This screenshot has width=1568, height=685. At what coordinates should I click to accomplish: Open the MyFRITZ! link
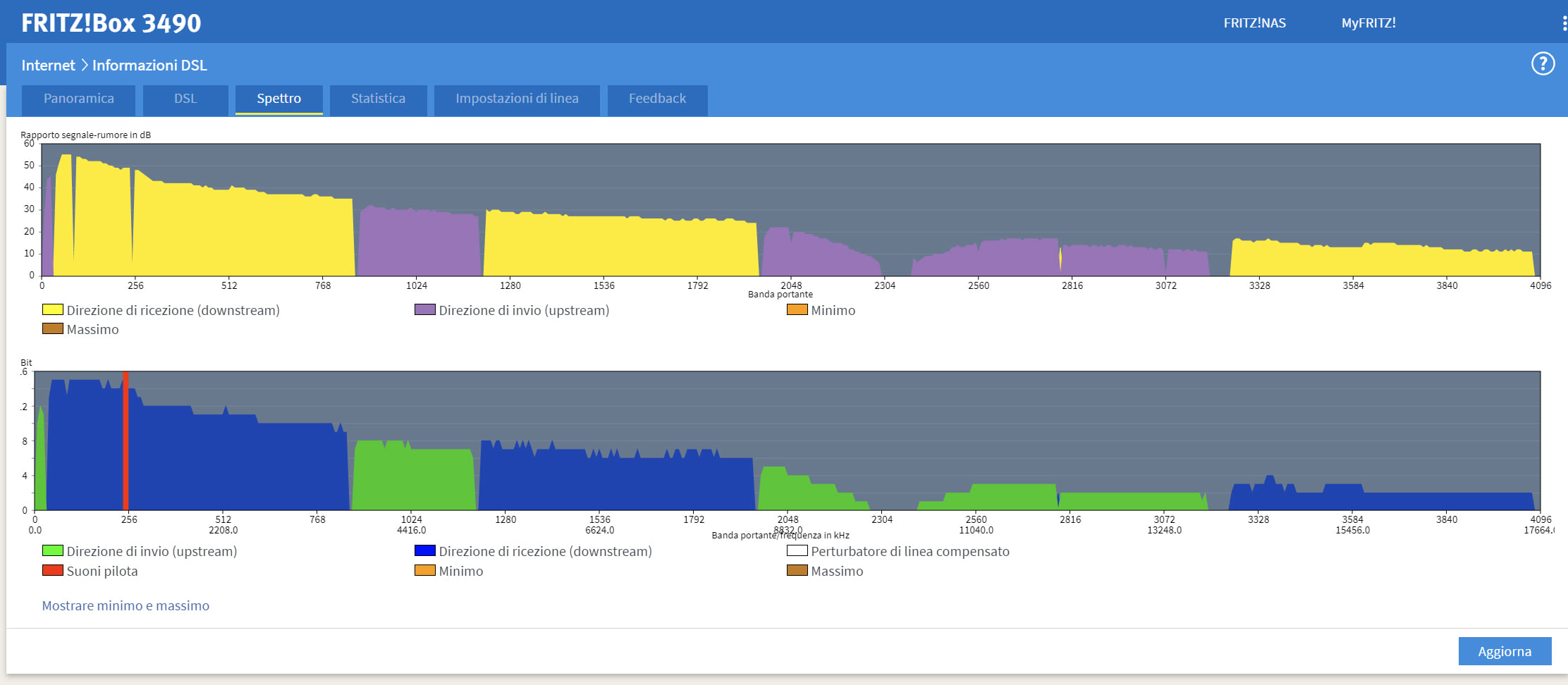pyautogui.click(x=1368, y=23)
